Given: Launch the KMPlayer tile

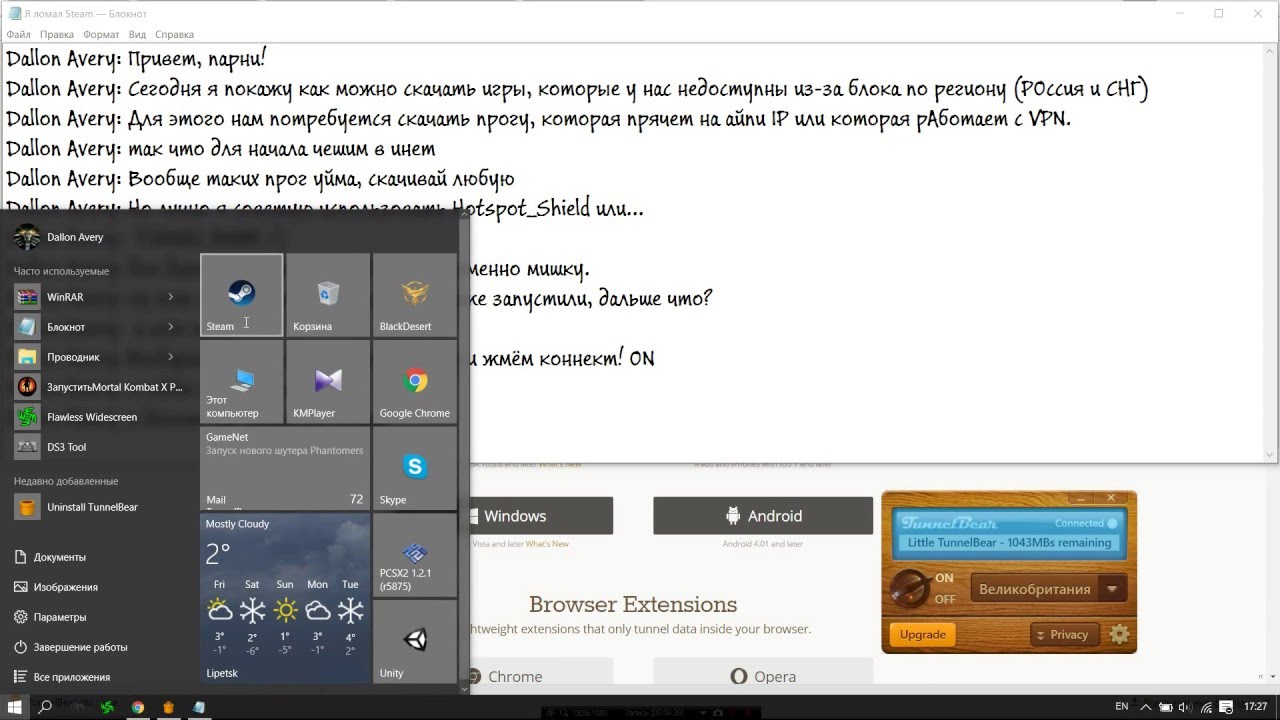Looking at the screenshot, I should (328, 381).
